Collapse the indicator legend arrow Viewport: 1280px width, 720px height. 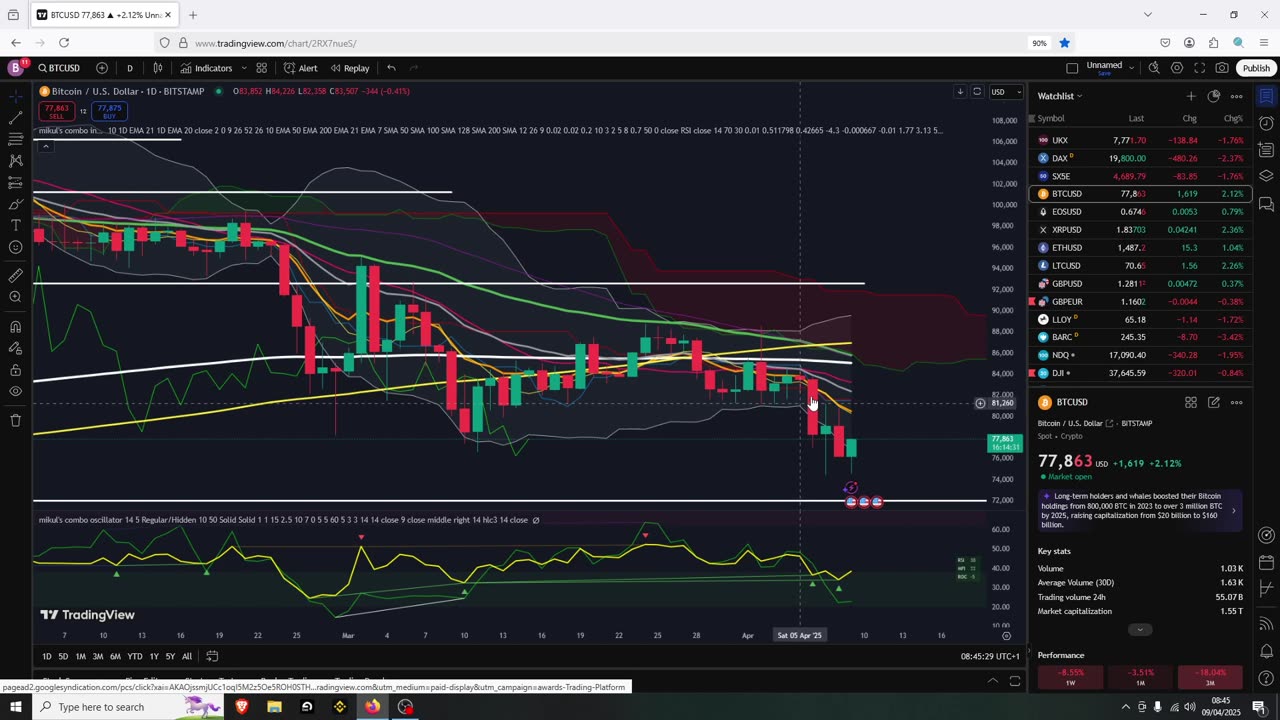click(45, 146)
